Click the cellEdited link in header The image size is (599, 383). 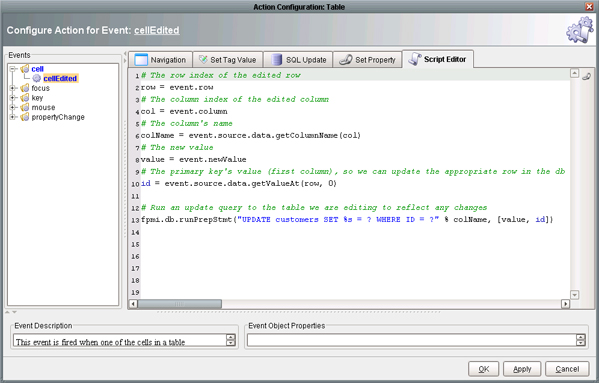coord(157,30)
